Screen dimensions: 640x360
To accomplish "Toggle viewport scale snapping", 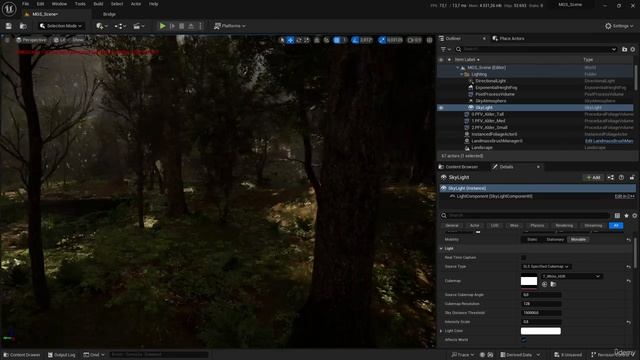I will [382, 40].
